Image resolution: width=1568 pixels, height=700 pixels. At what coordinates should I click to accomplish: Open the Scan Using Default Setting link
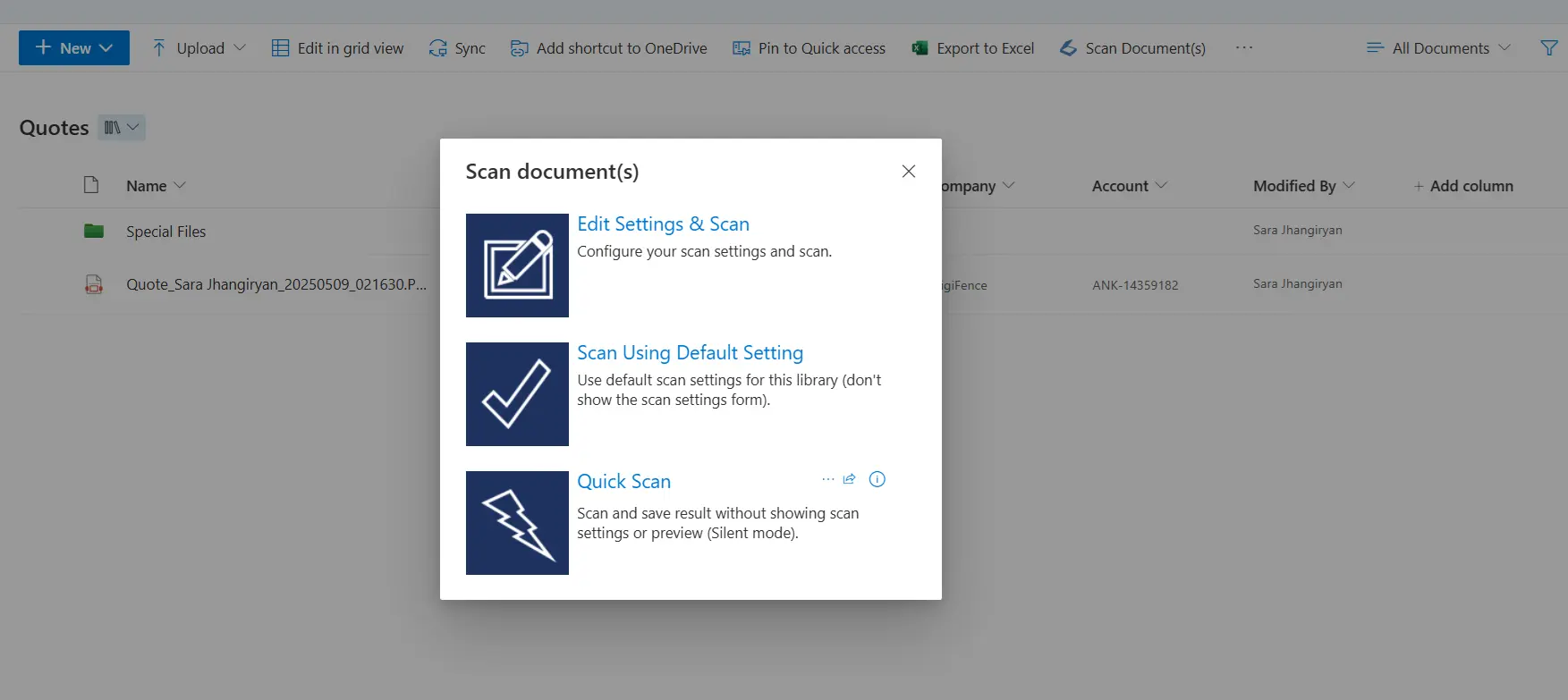pos(690,353)
